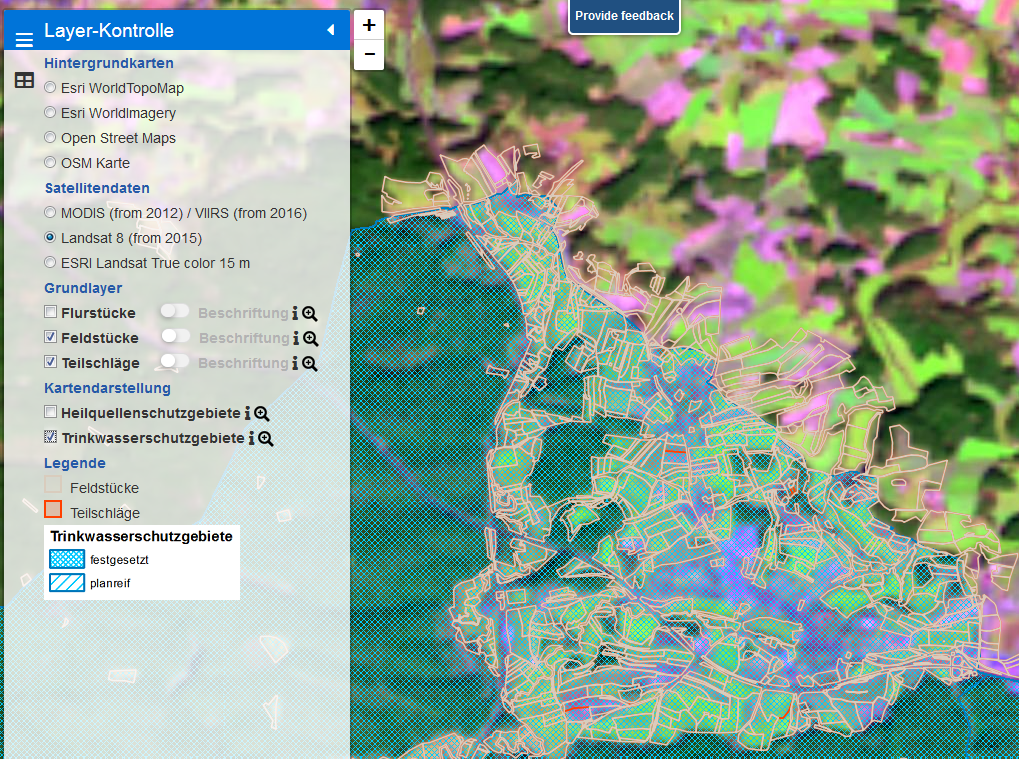This screenshot has width=1019, height=759.
Task: Zoom to the Teilschläge layer with the magnifier
Action: pos(311,364)
